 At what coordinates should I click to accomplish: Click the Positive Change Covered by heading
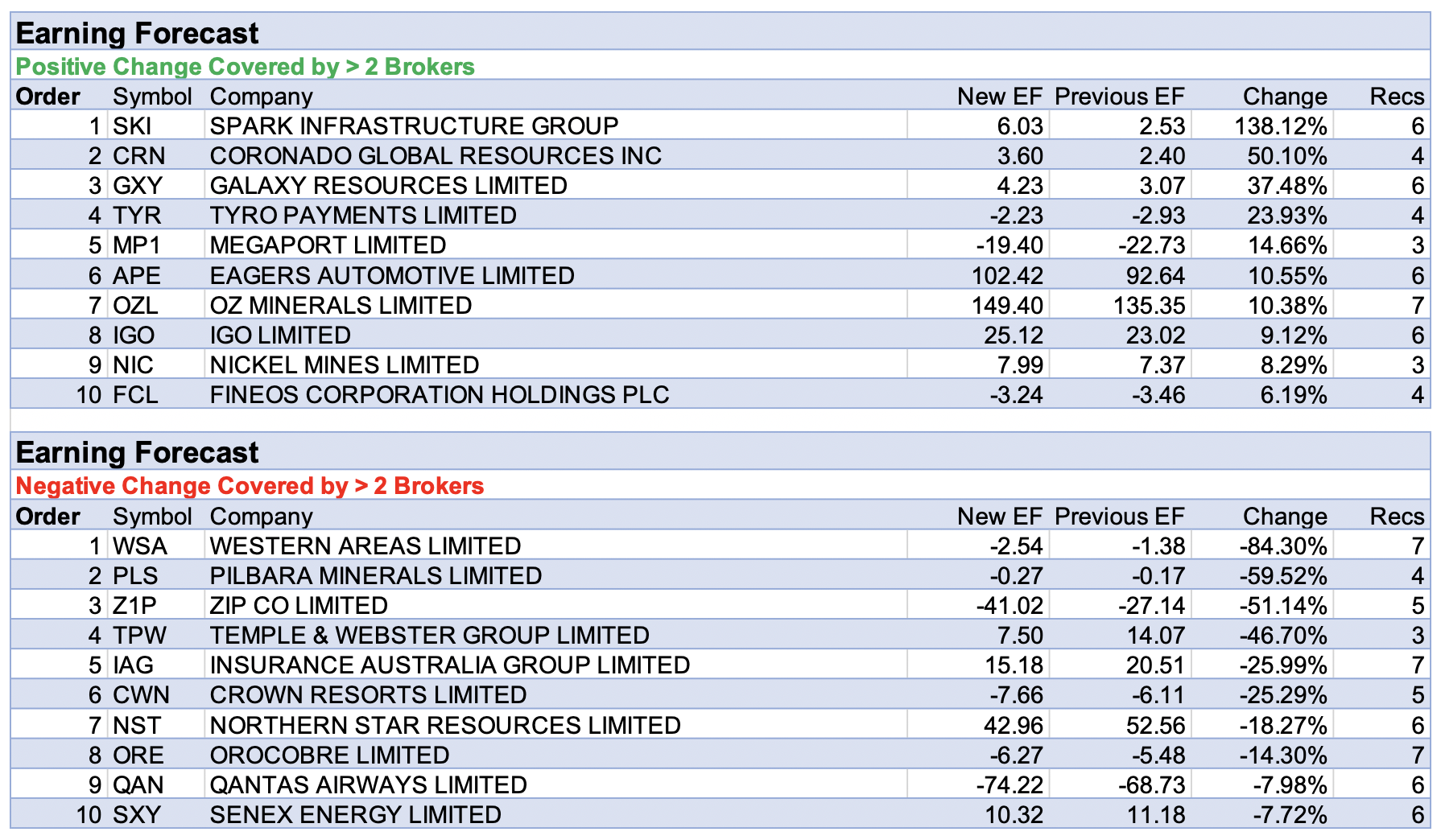point(245,67)
